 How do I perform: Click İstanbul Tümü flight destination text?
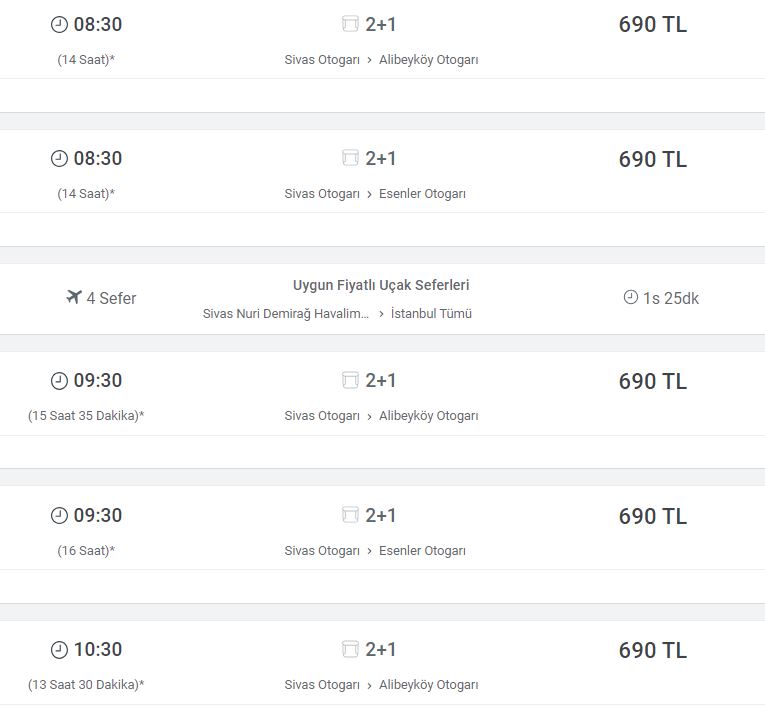pyautogui.click(x=431, y=314)
